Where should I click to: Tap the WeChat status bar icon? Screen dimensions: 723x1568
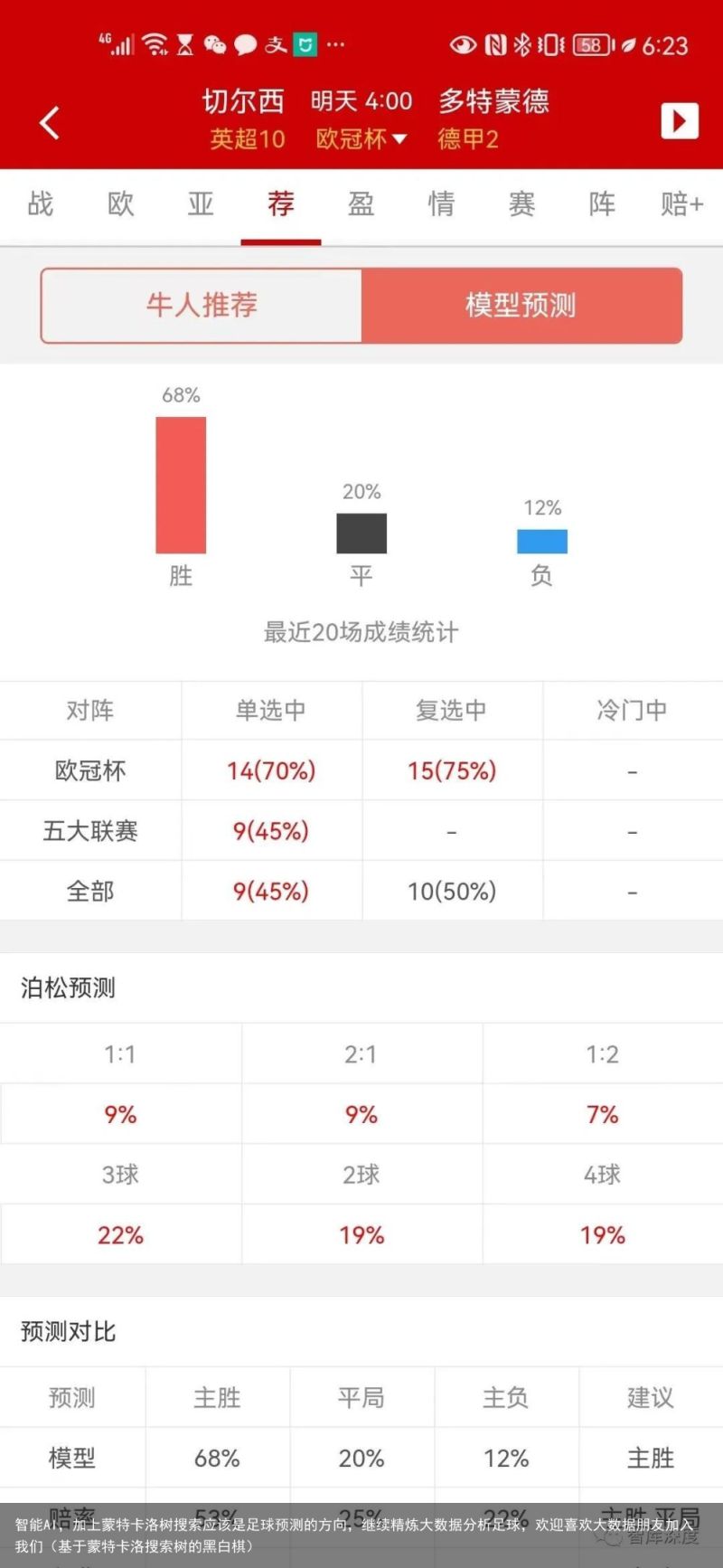click(x=215, y=44)
